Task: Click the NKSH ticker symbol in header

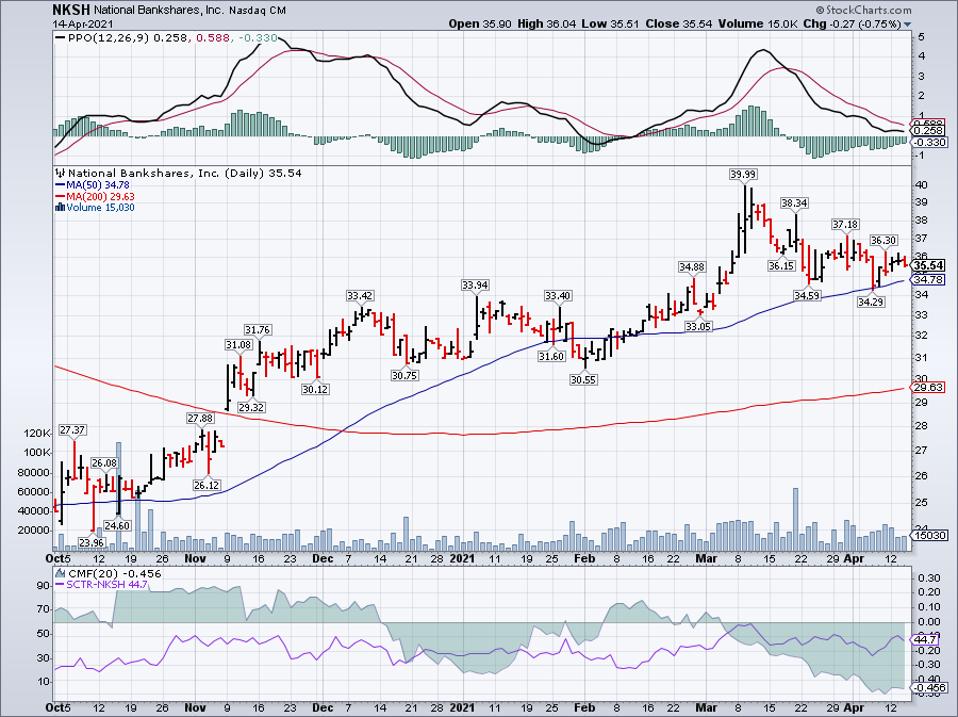Action: coord(70,10)
